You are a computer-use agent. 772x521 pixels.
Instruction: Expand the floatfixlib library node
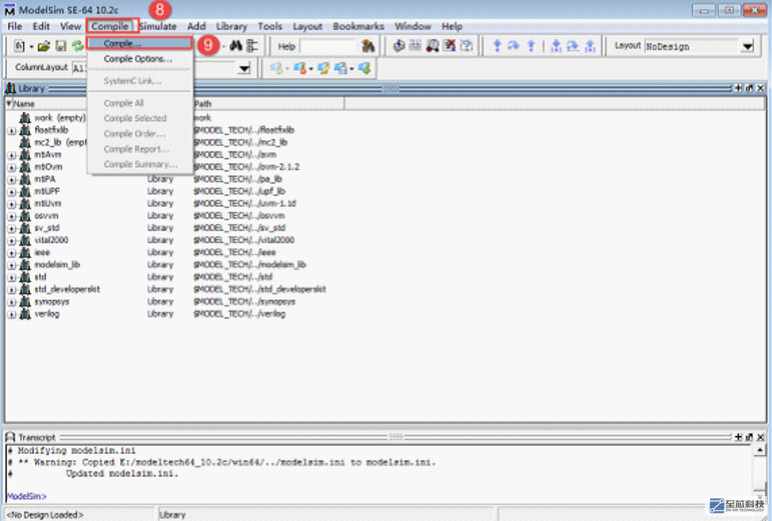pyautogui.click(x=12, y=130)
